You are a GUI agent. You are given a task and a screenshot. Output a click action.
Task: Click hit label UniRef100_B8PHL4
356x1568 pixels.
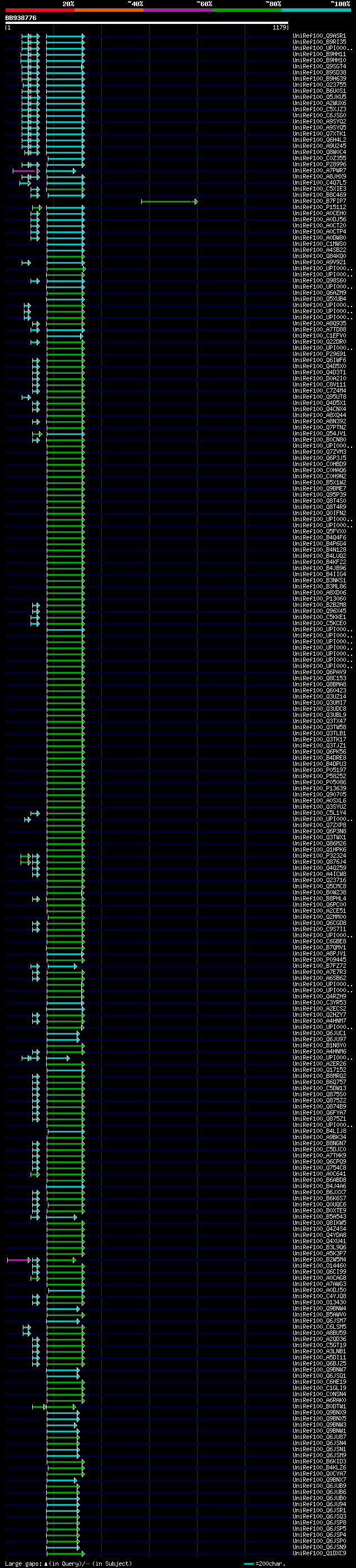coord(319,899)
